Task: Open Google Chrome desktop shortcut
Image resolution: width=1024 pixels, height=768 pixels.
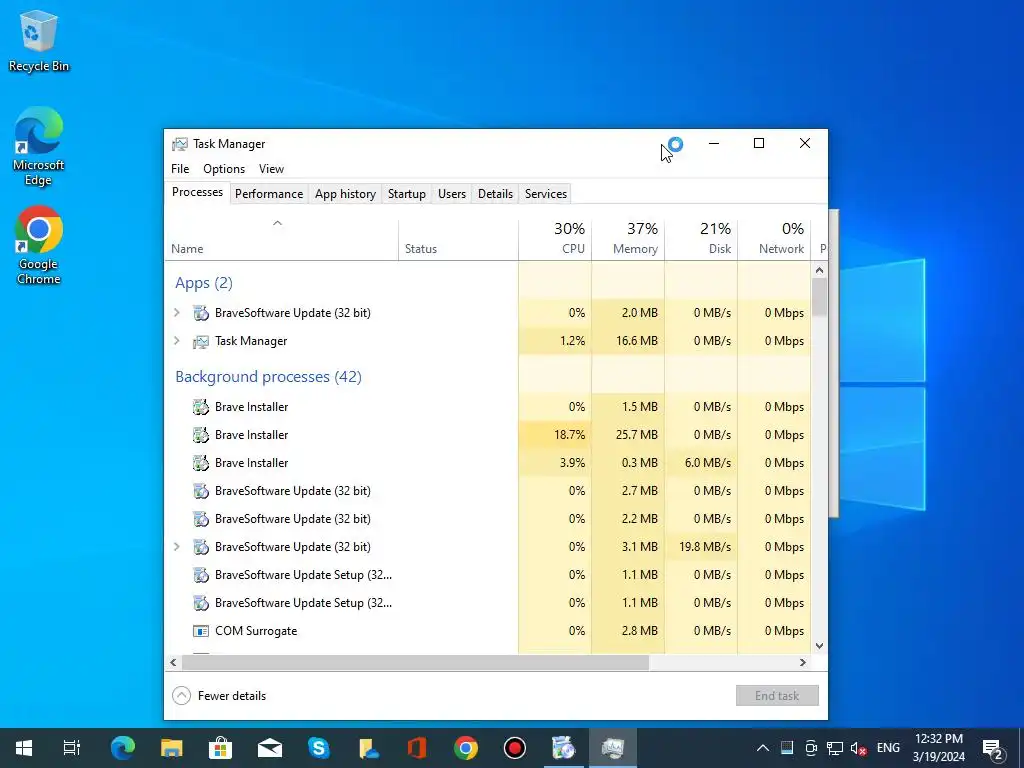Action: pos(39,246)
